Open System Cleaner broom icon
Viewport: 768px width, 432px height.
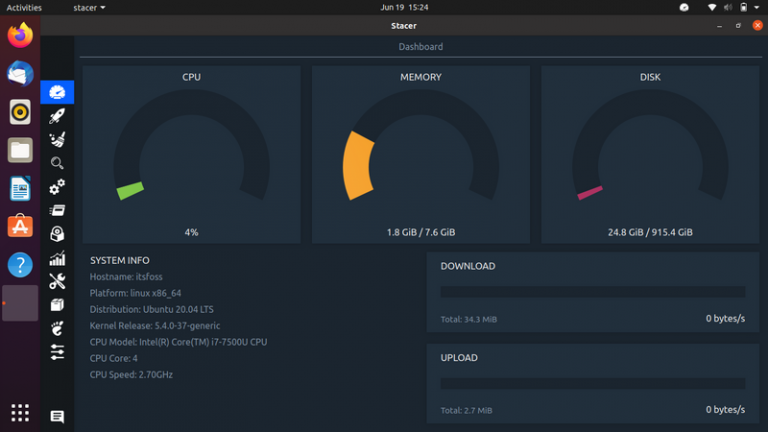click(57, 140)
